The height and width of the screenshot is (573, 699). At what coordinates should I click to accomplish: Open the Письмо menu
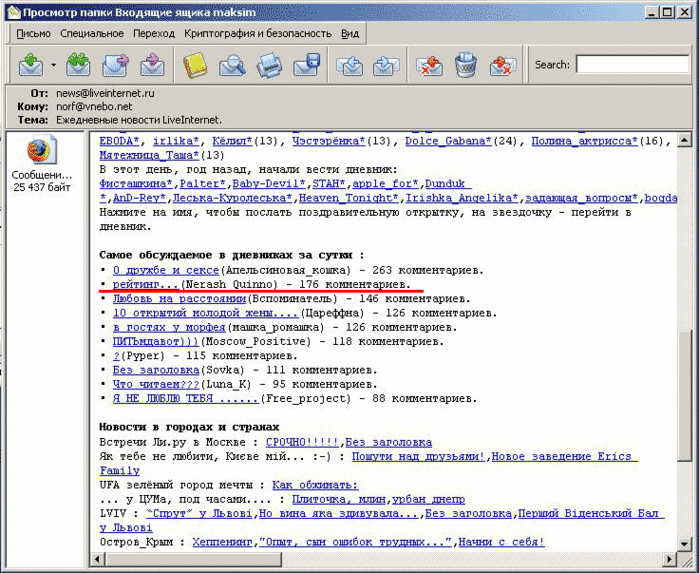(33, 33)
